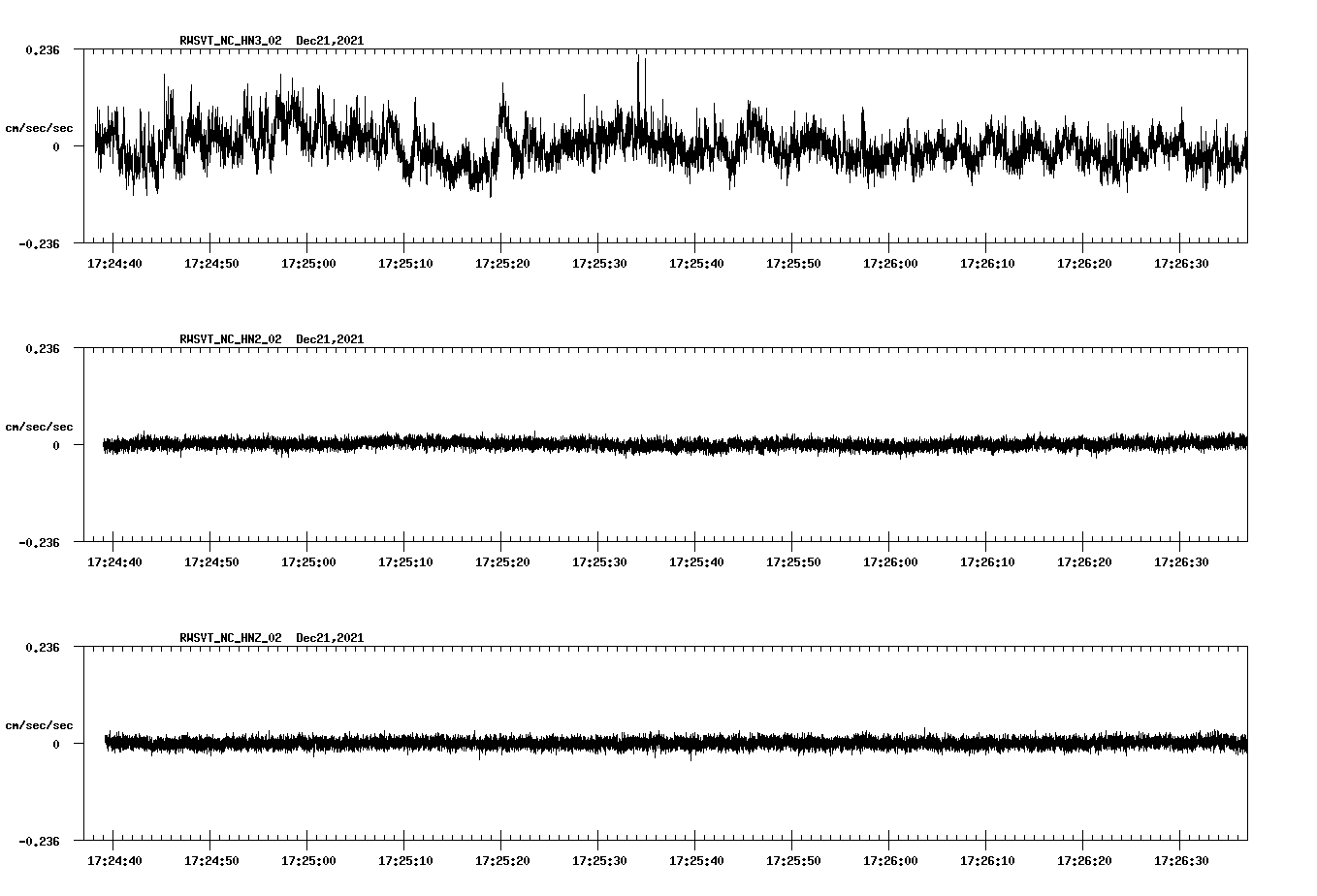Click the RWSVT_NC_HN2_02 channel title
The height and width of the screenshot is (896, 1317).
point(231,339)
